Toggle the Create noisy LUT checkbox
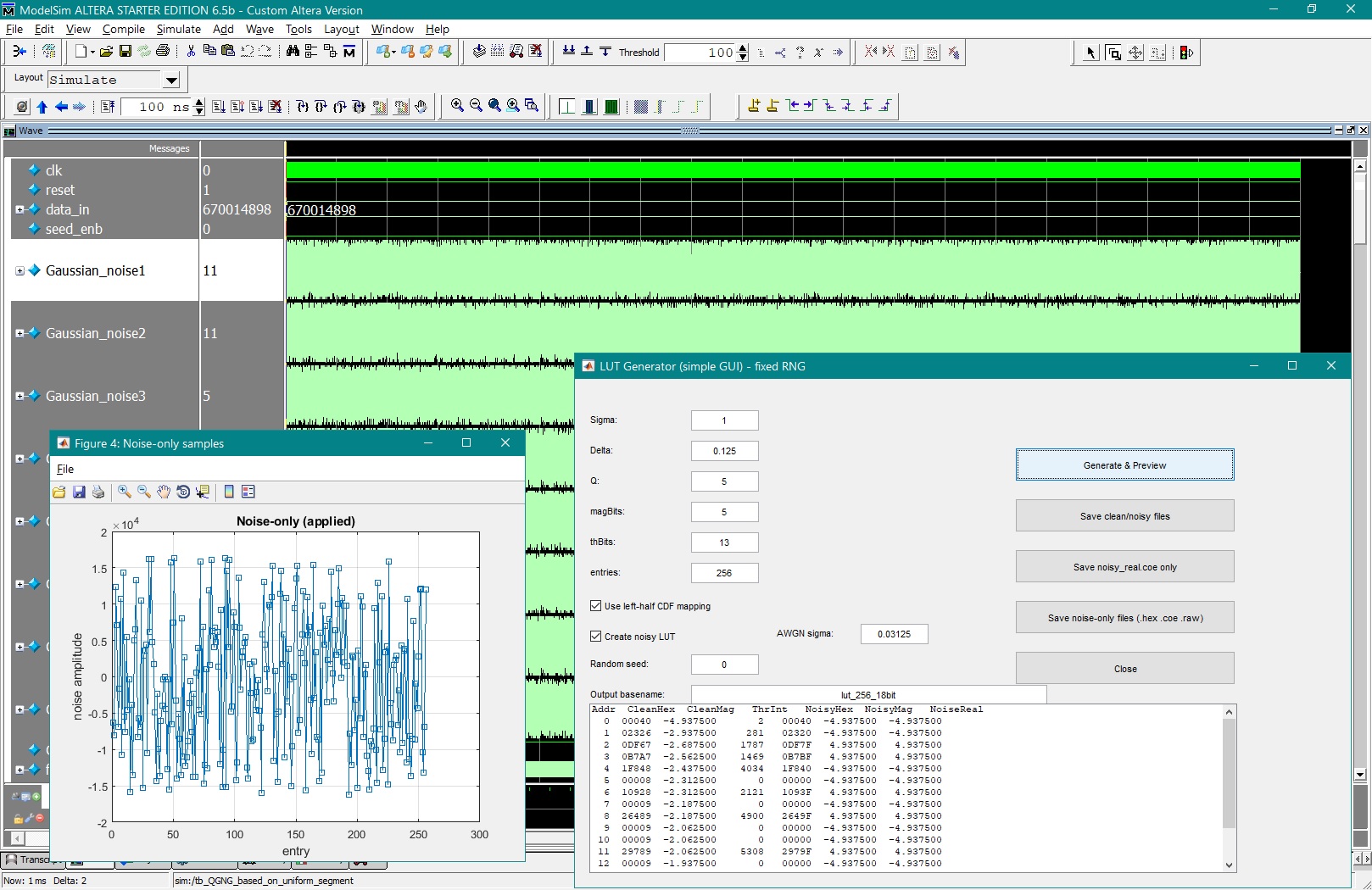This screenshot has width=1372, height=890. 595,637
